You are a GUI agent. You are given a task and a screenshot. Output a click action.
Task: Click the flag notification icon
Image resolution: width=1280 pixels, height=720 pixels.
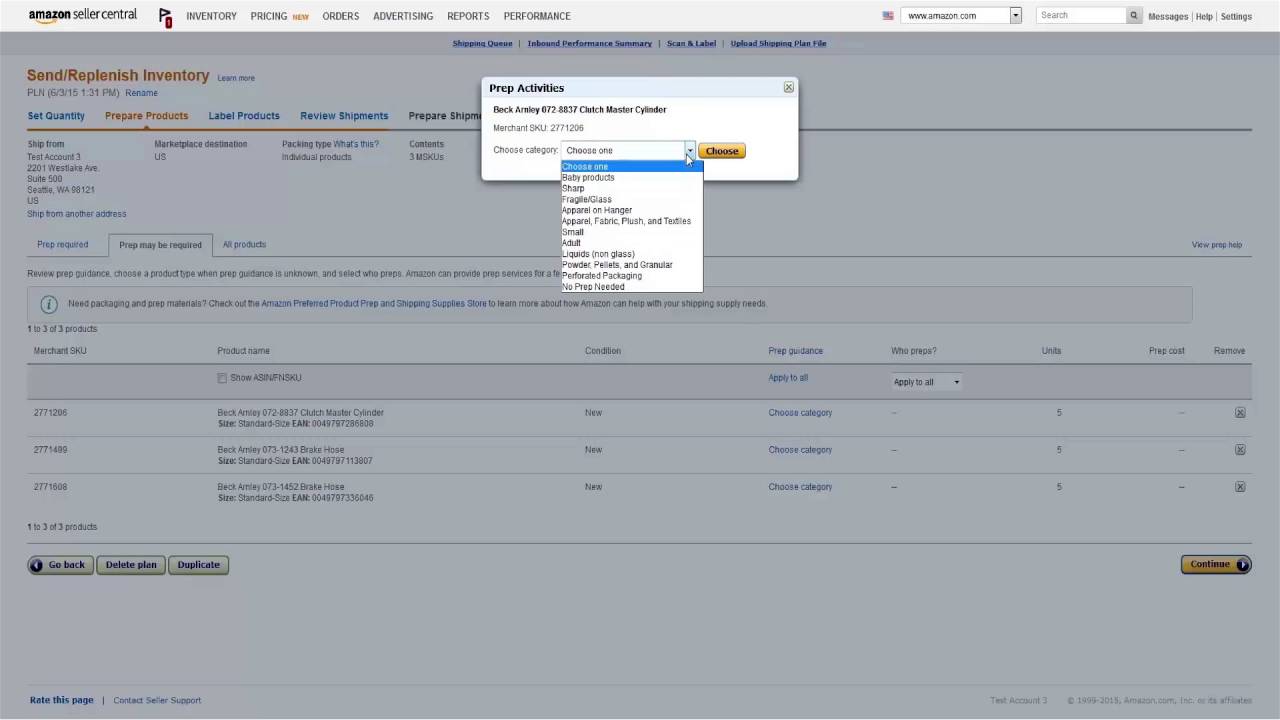(x=165, y=17)
